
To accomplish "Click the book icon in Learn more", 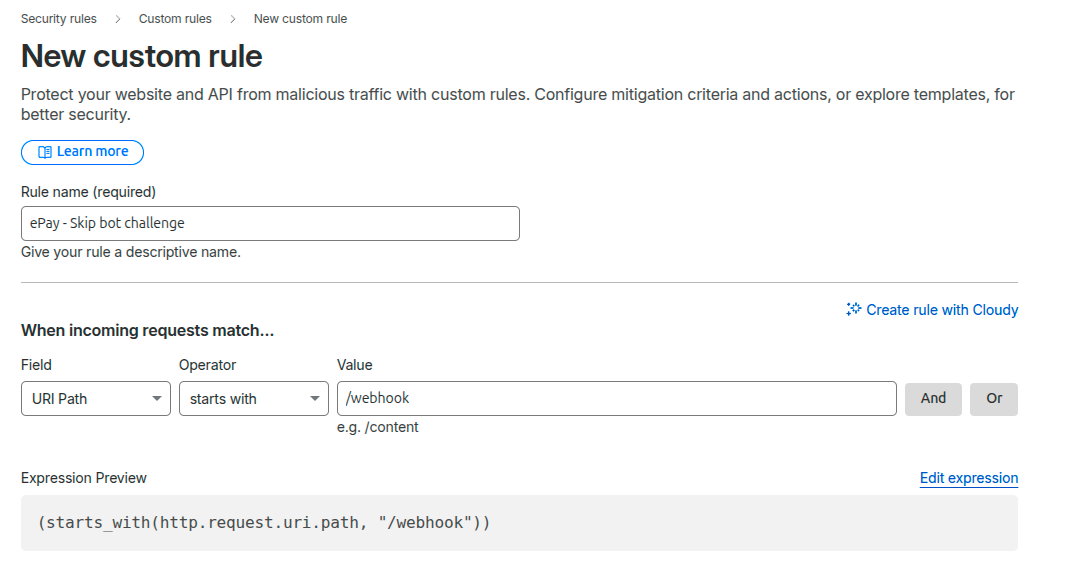I will (x=44, y=152).
